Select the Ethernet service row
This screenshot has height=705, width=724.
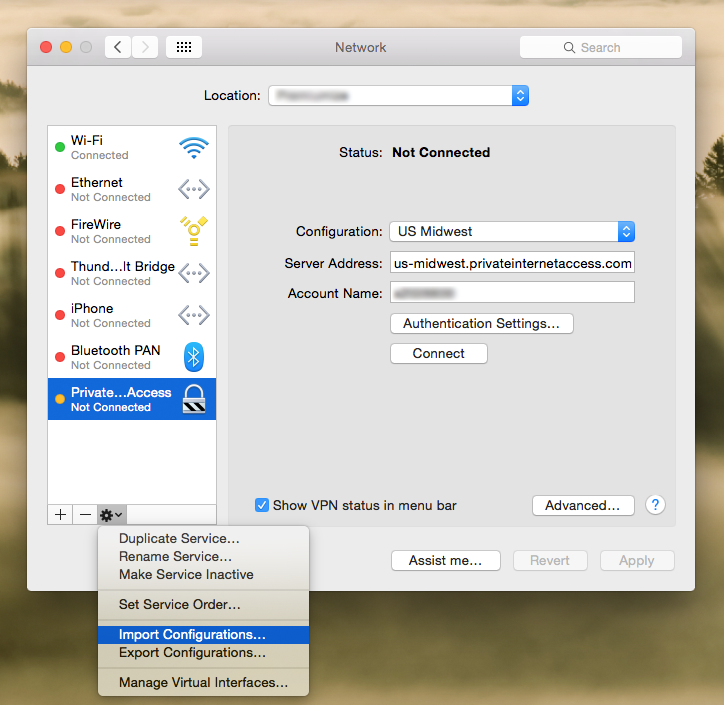(132, 189)
